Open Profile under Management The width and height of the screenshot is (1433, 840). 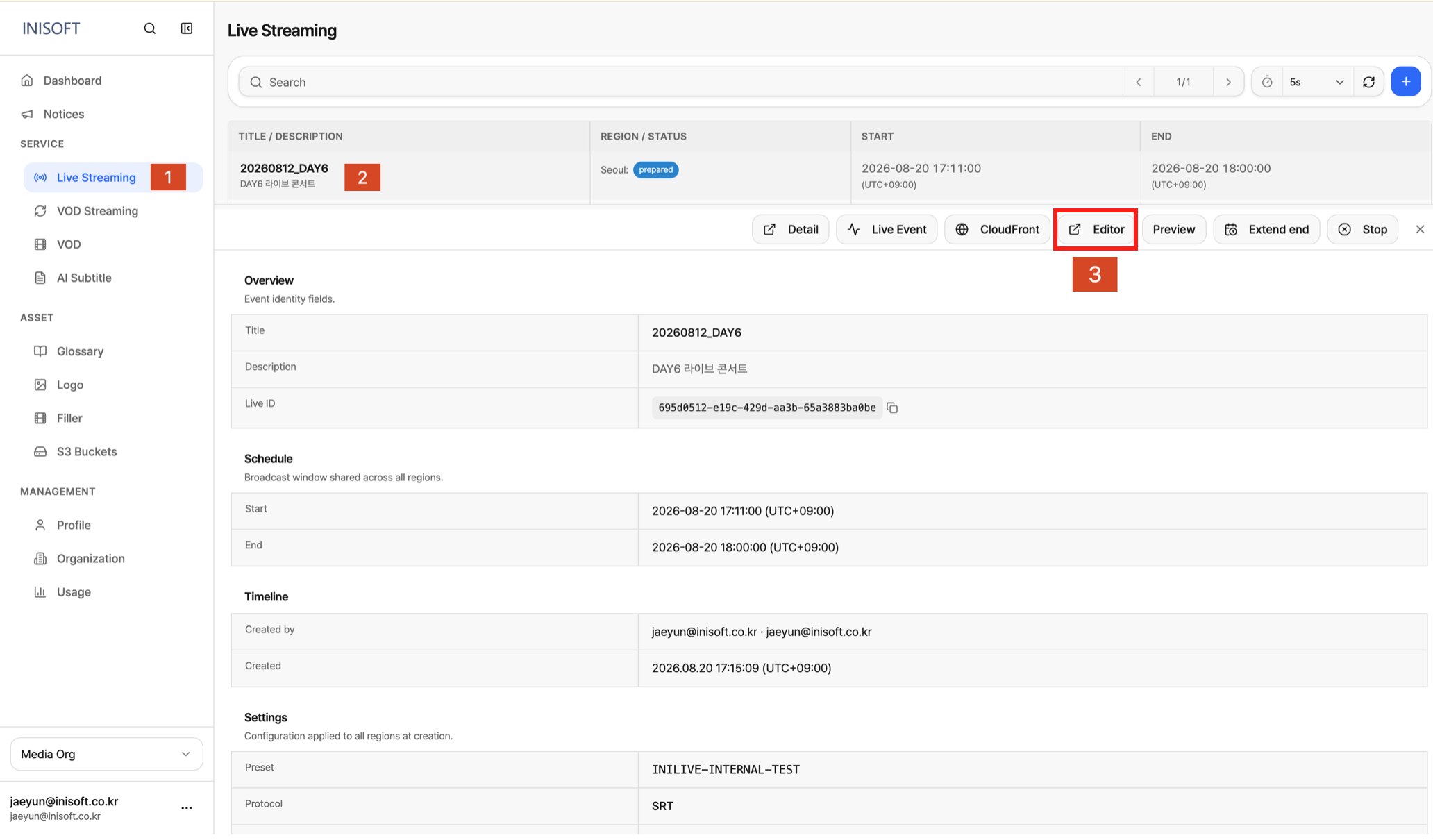coord(74,525)
